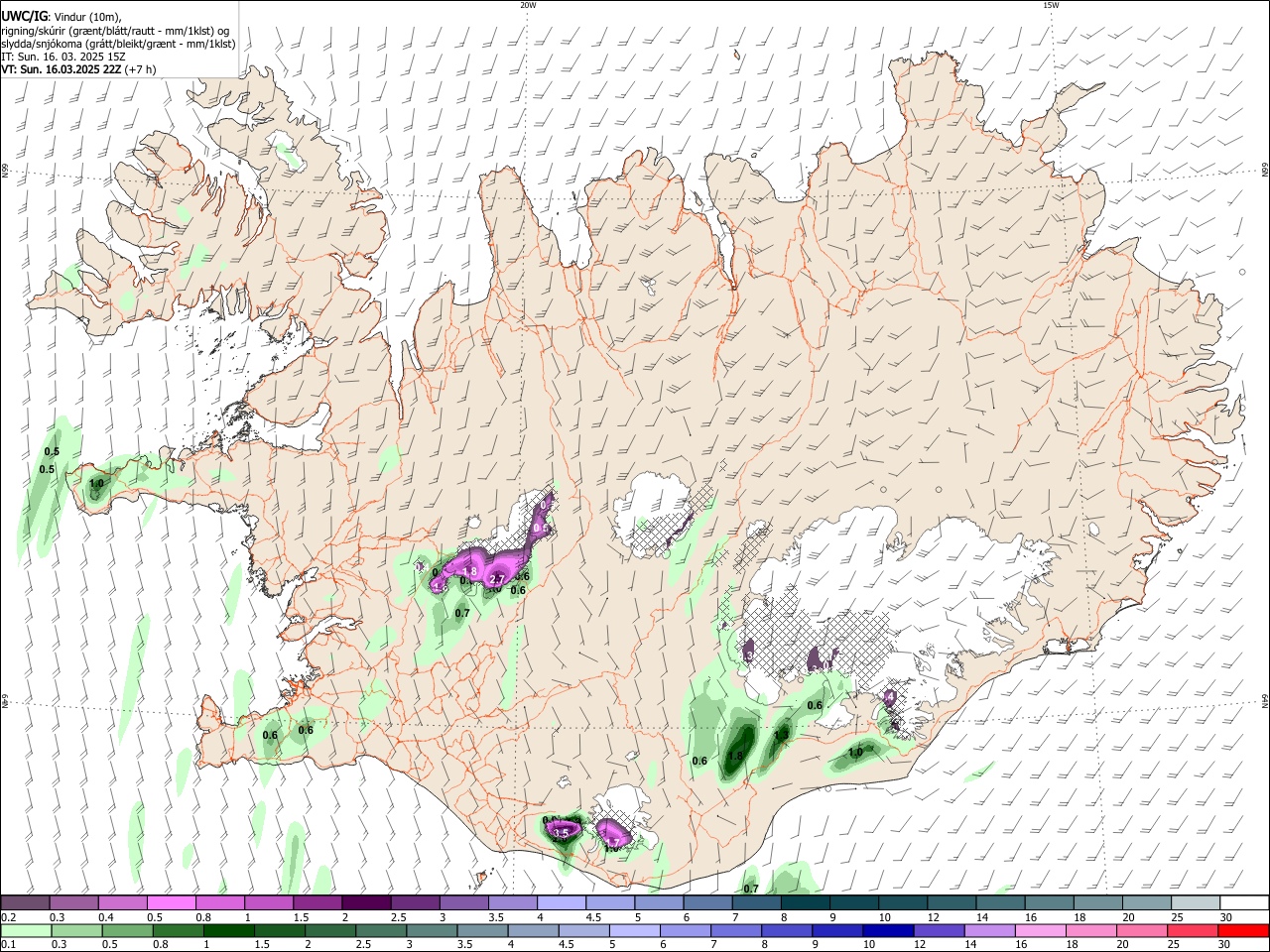Click the UWC/IG title text
Viewport: 1270px width, 952px height.
[23, 17]
